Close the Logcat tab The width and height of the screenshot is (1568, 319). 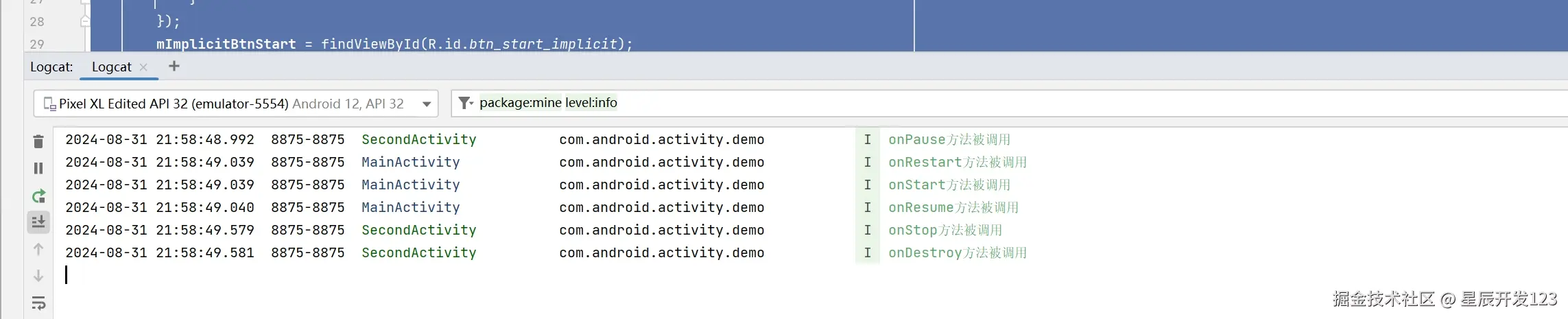tap(143, 67)
